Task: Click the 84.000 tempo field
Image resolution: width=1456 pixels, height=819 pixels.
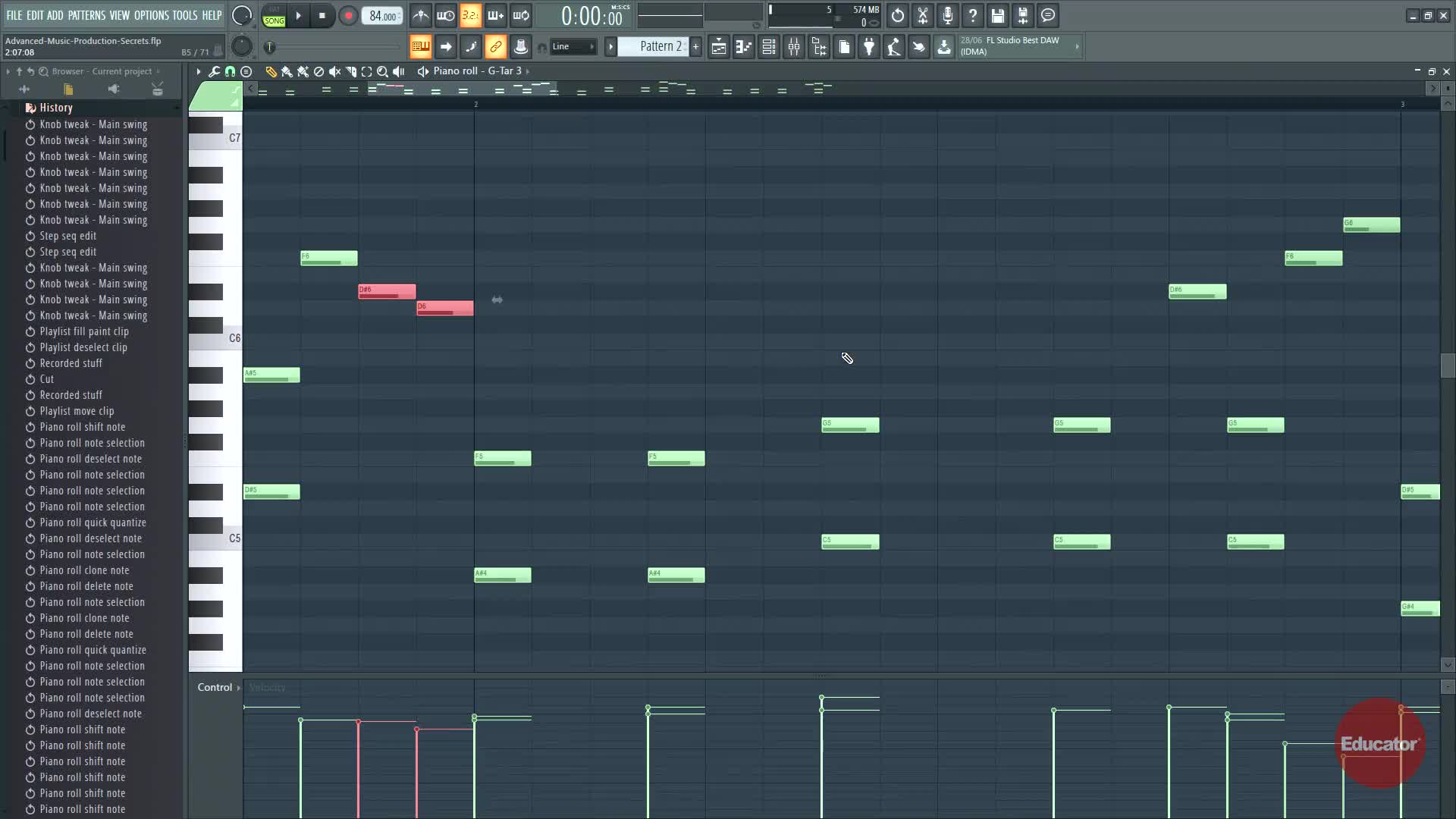Action: pos(382,16)
